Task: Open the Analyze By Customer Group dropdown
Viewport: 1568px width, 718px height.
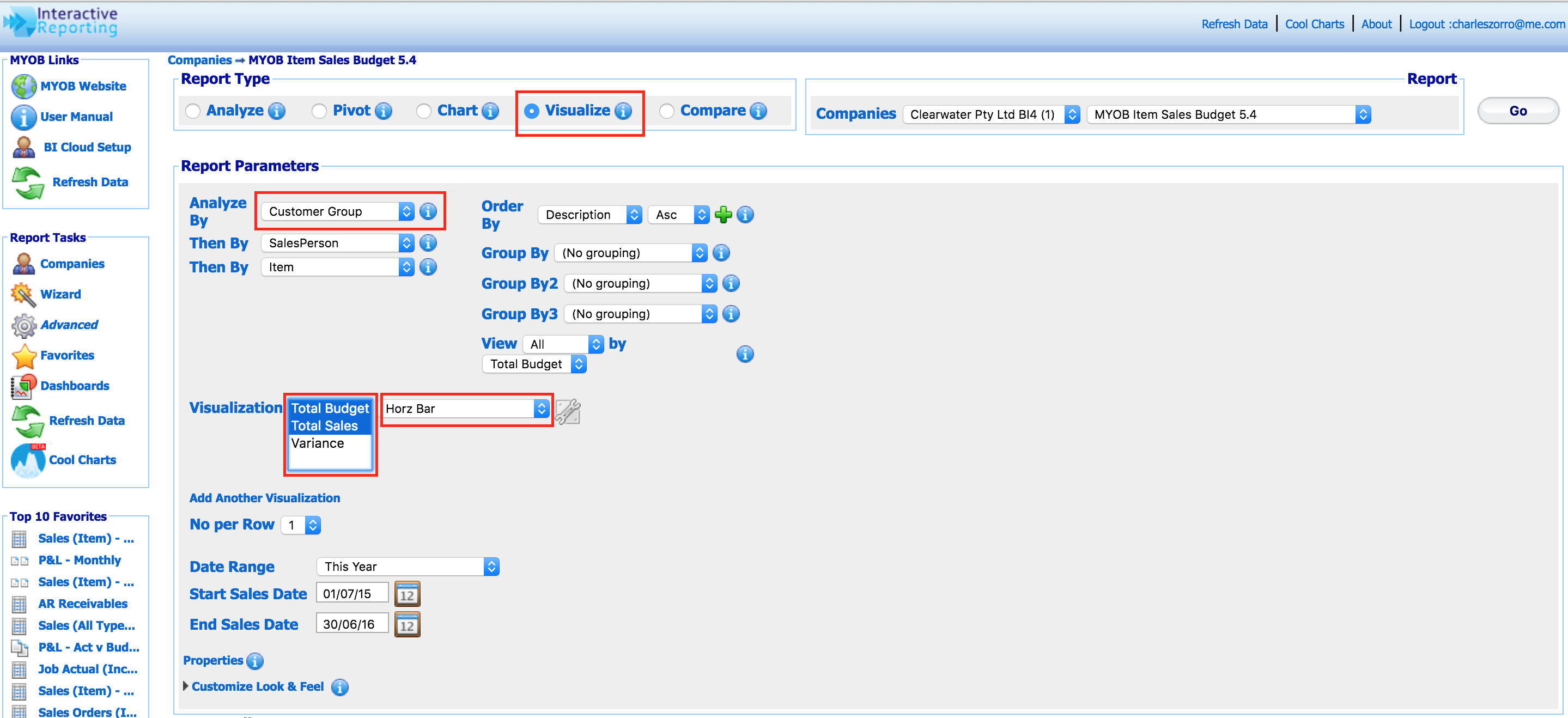Action: tap(338, 211)
